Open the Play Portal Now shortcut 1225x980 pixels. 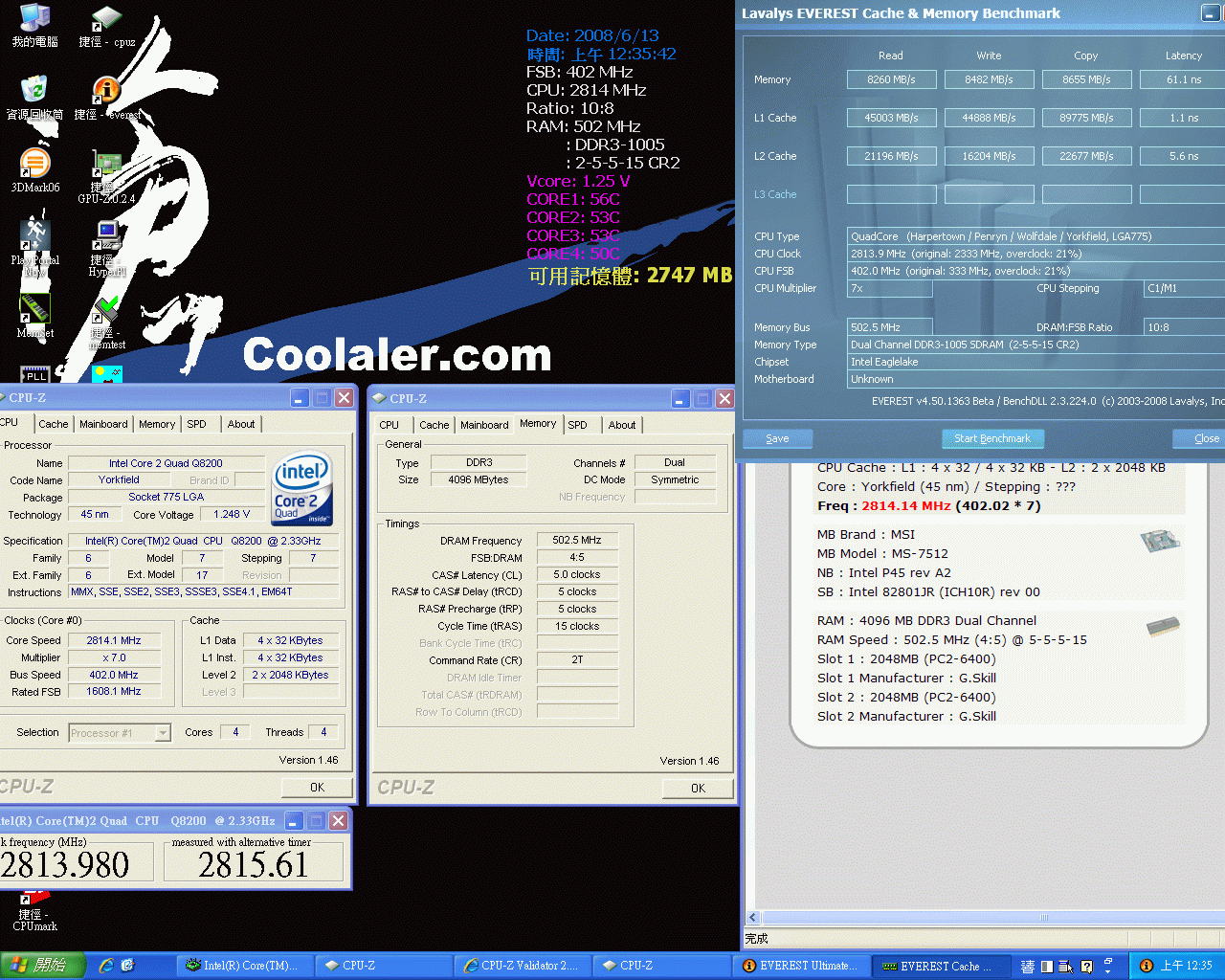coord(35,247)
